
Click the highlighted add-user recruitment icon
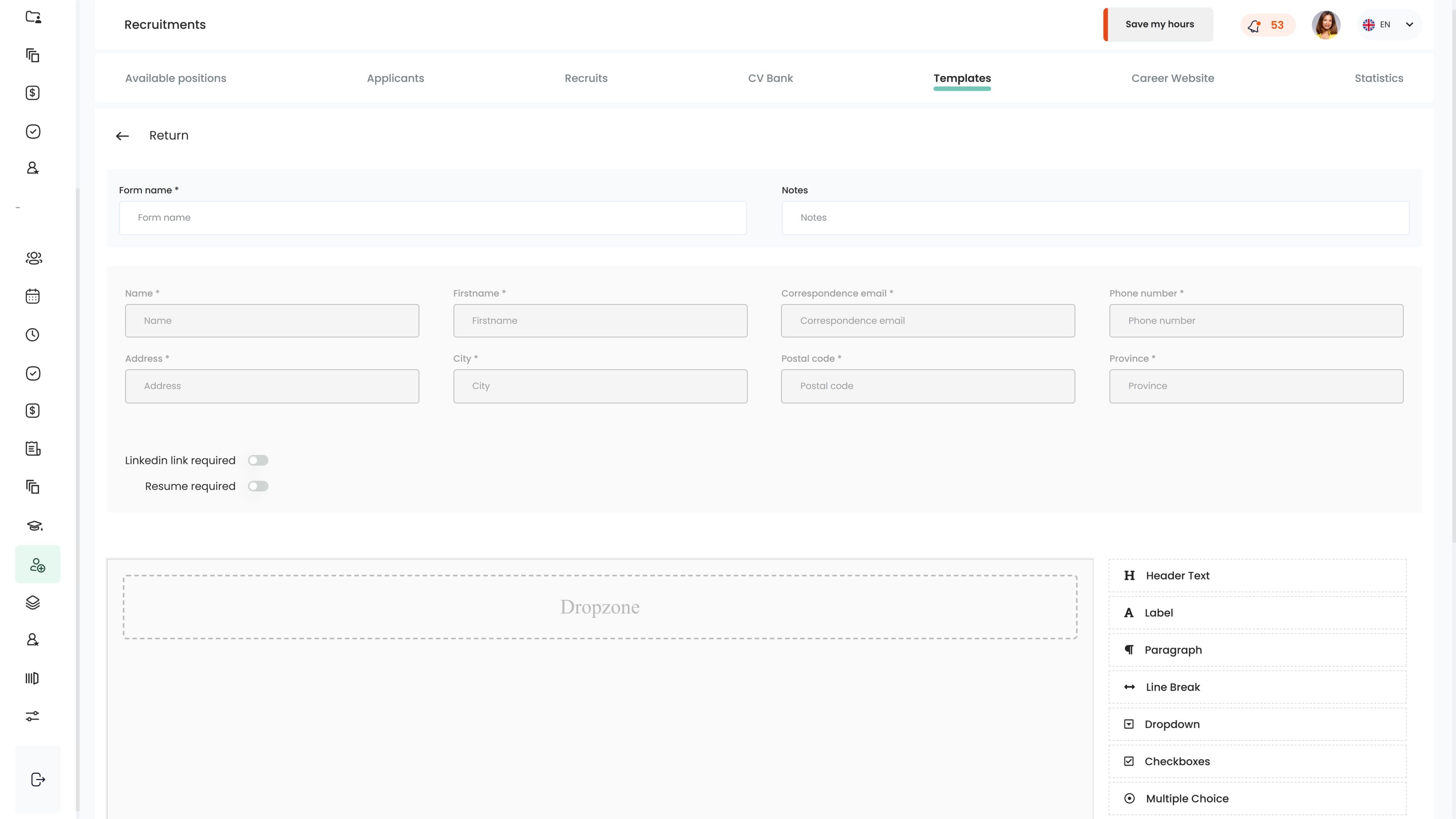(37, 565)
